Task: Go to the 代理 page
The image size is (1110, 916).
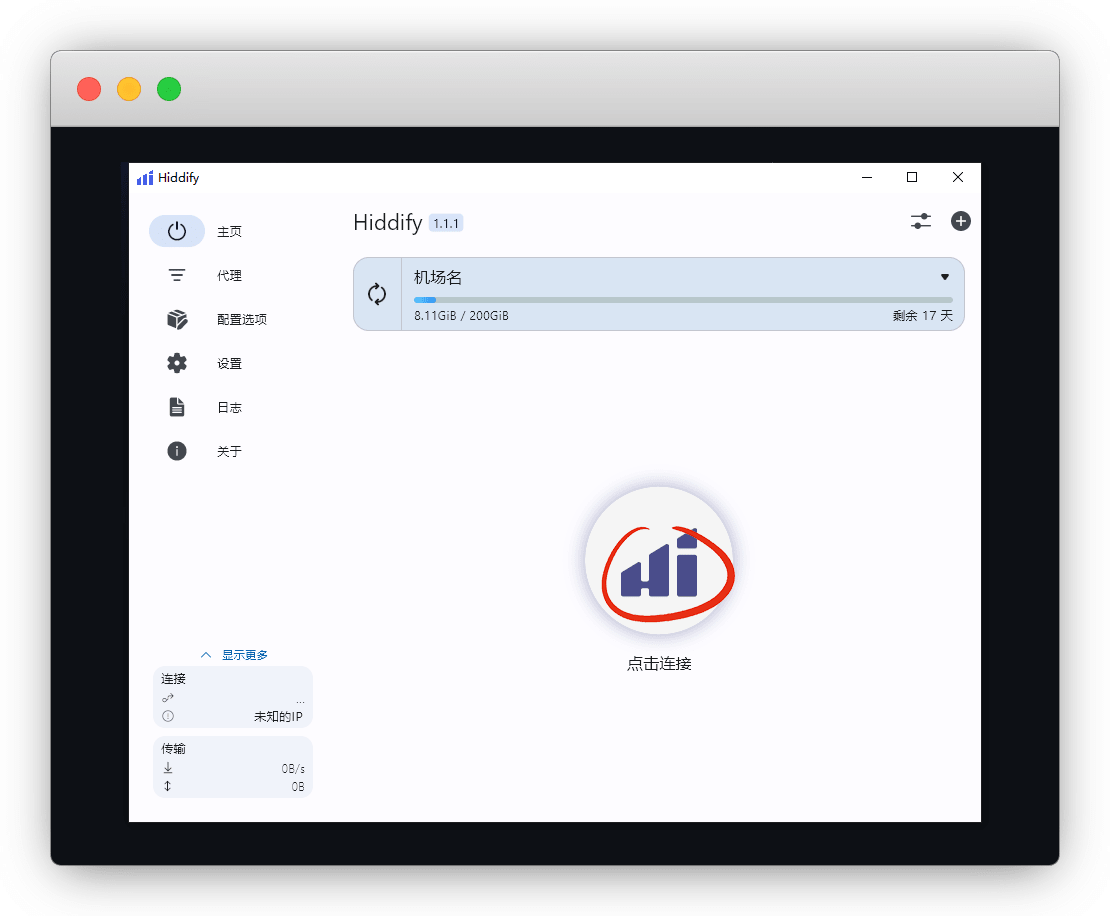Action: [230, 276]
